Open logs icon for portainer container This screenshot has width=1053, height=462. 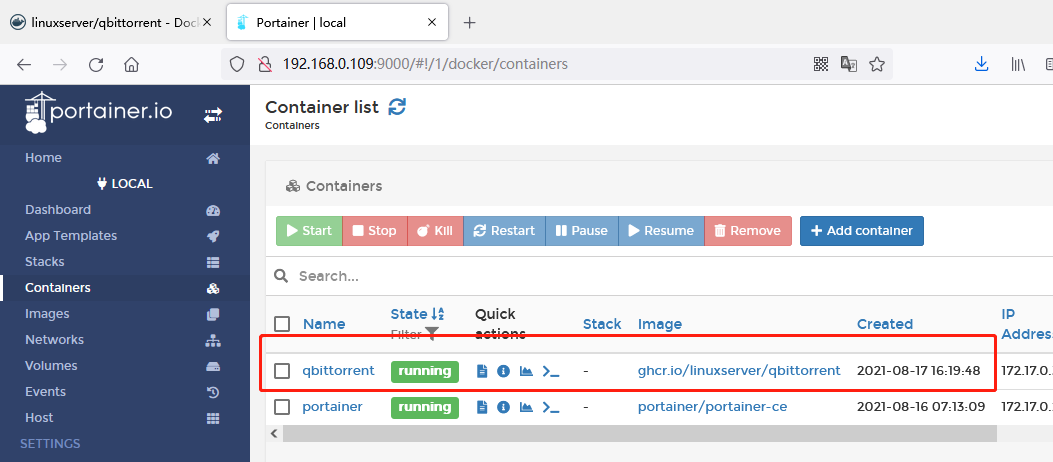482,407
